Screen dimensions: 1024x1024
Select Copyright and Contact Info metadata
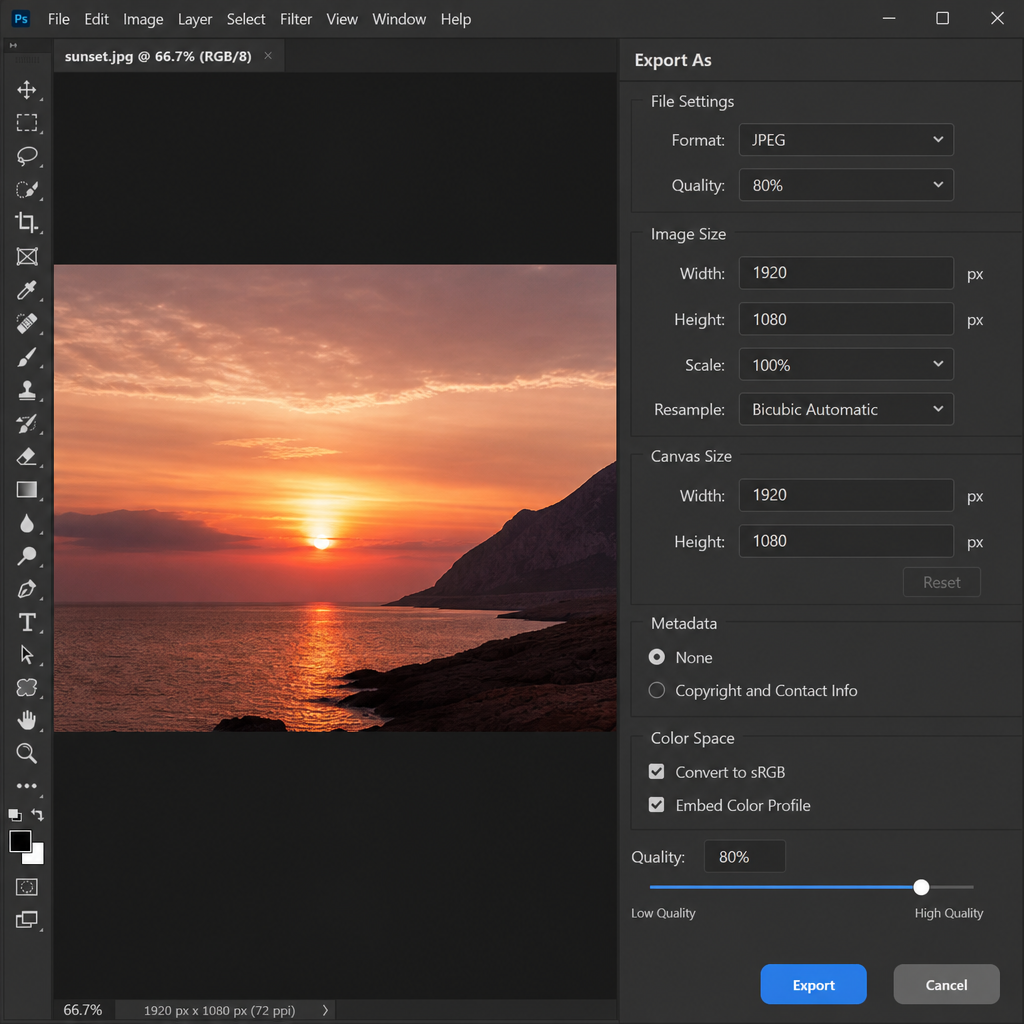pos(656,690)
